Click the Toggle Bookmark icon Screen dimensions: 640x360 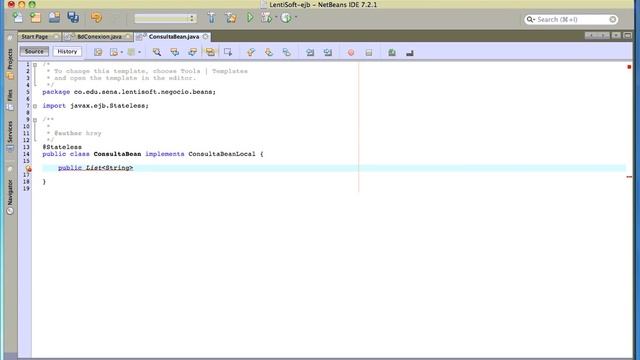tap(287, 52)
